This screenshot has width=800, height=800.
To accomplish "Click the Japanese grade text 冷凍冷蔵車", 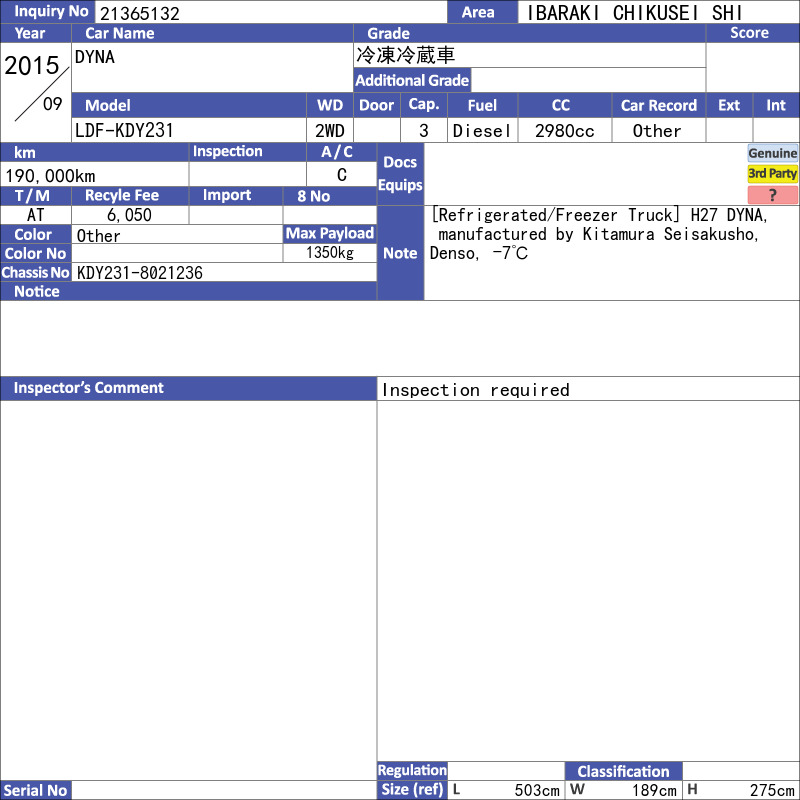I will coord(405,55).
